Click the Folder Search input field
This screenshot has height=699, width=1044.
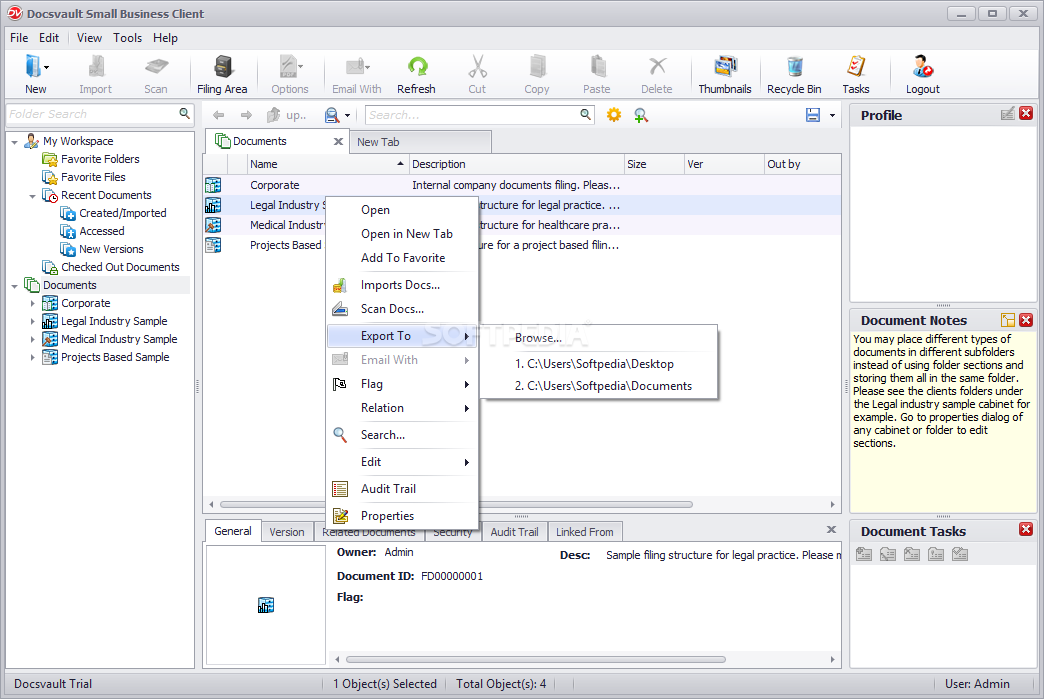coord(92,114)
